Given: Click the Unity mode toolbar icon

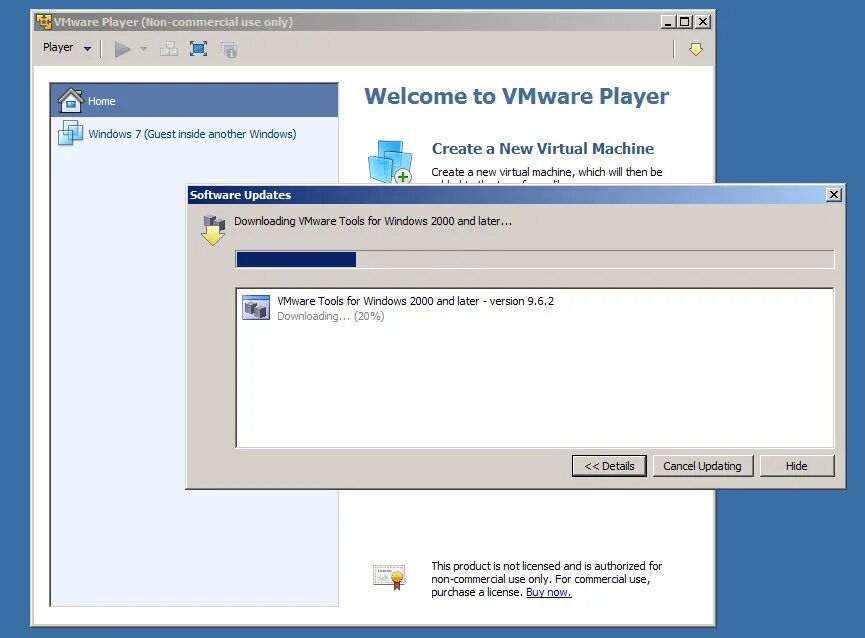Looking at the screenshot, I should [229, 50].
